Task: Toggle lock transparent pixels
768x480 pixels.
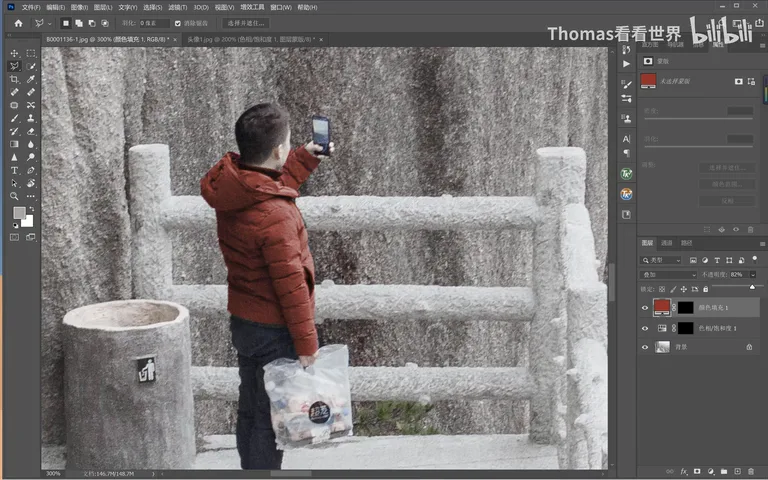Action: (x=662, y=289)
